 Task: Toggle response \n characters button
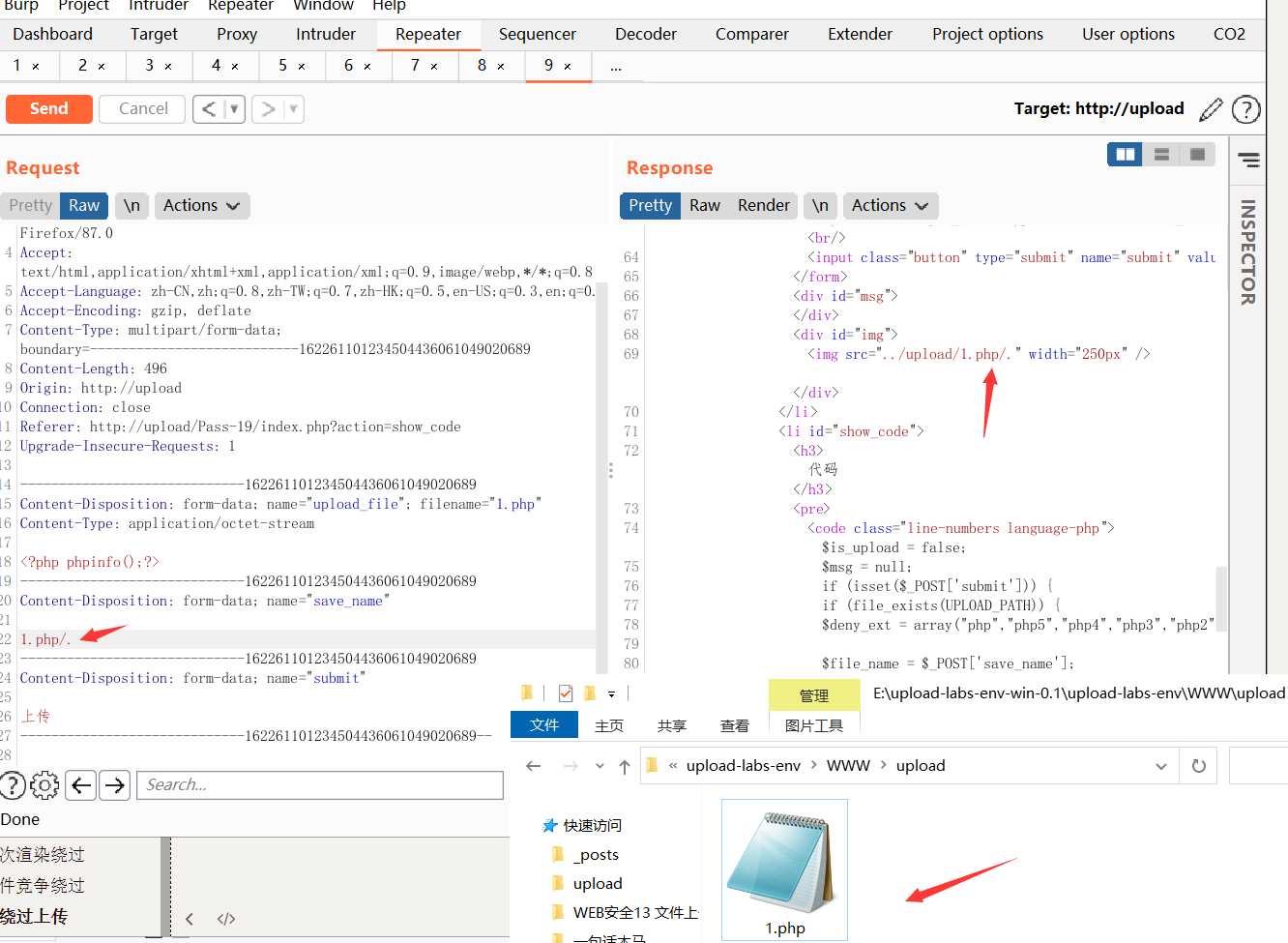click(820, 205)
